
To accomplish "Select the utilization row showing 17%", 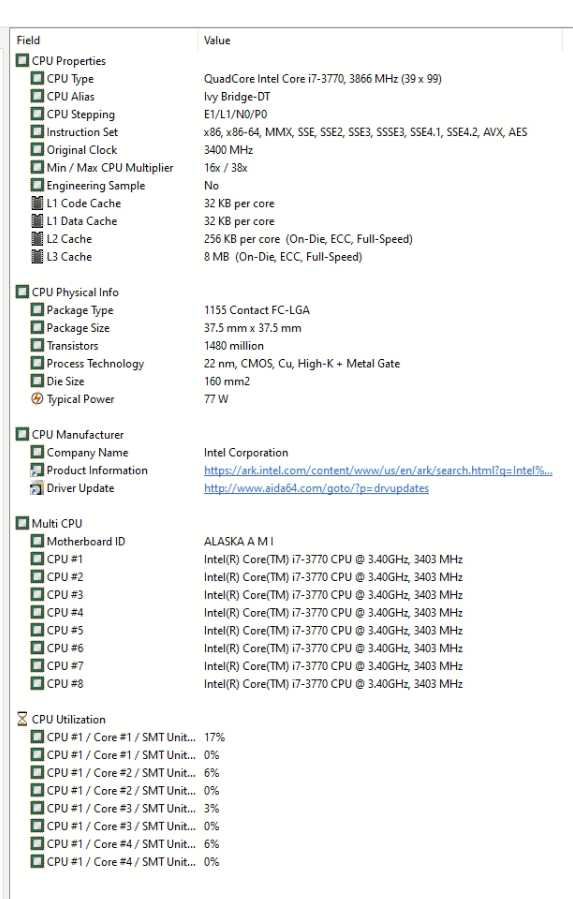I will [x=128, y=737].
